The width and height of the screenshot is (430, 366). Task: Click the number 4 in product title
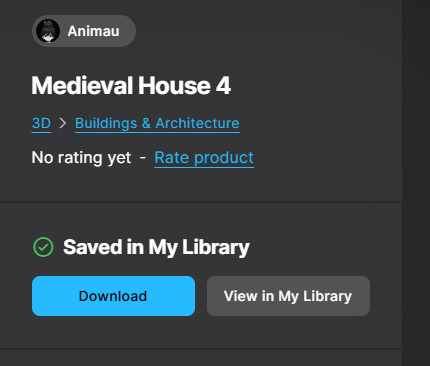223,86
